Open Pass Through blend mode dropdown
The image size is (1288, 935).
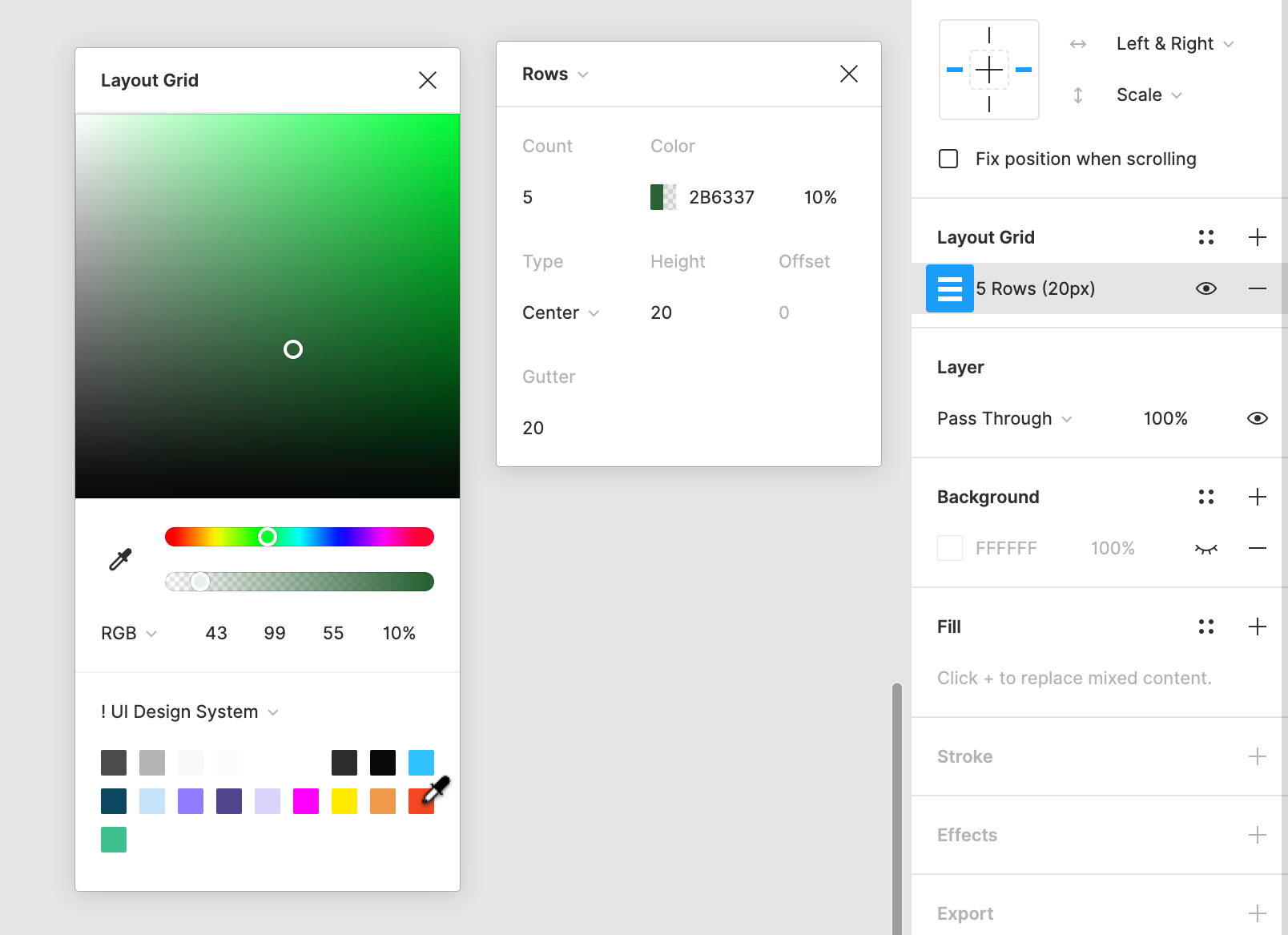tap(1004, 418)
